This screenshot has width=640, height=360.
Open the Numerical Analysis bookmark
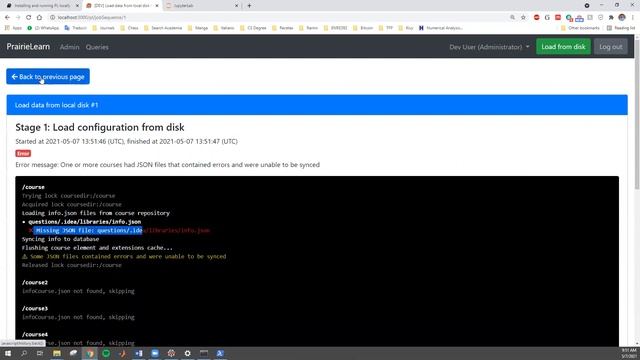pyautogui.click(x=441, y=28)
